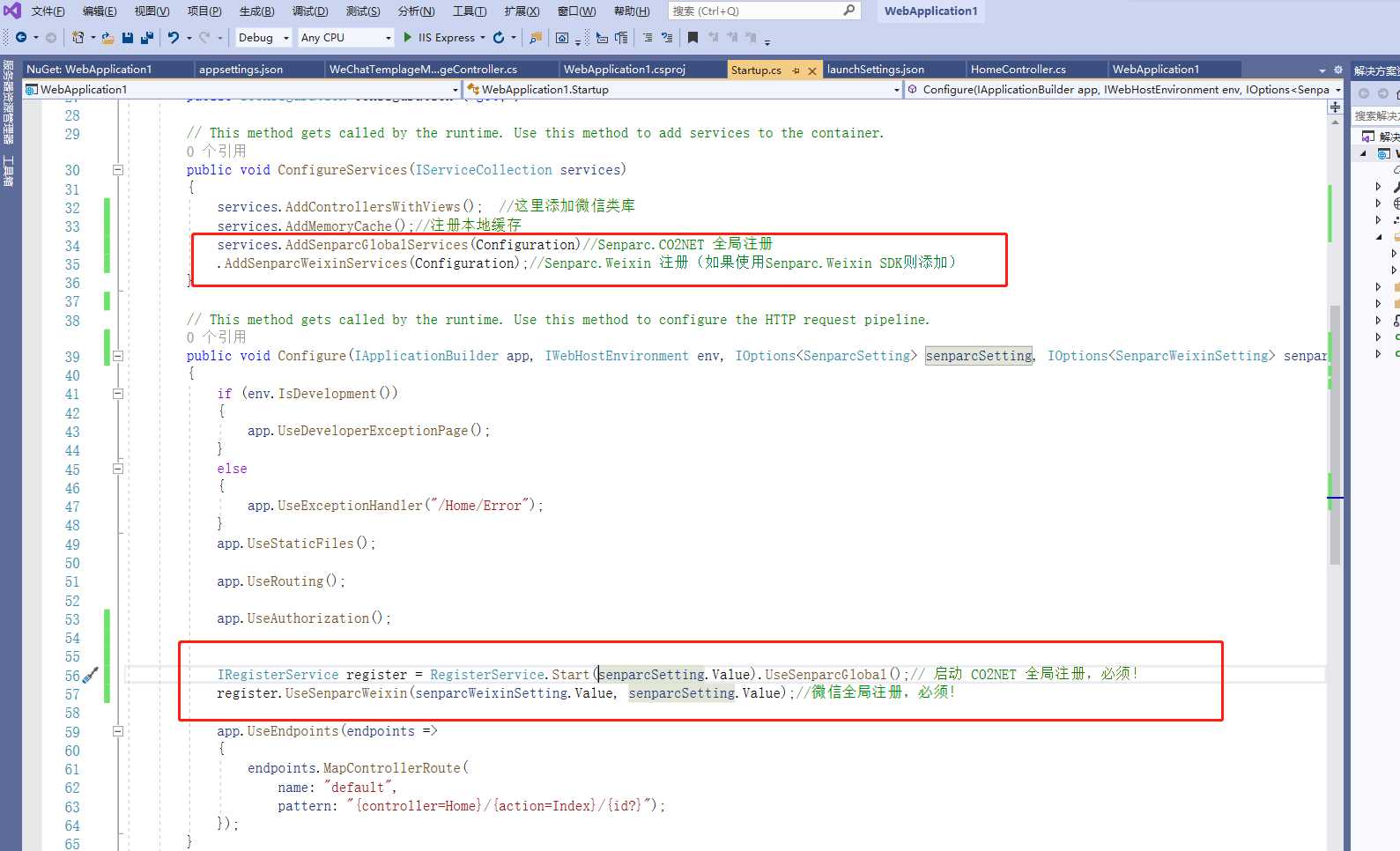Open the 帮助(H) menu
Screen dimensions: 1400x851
click(632, 11)
